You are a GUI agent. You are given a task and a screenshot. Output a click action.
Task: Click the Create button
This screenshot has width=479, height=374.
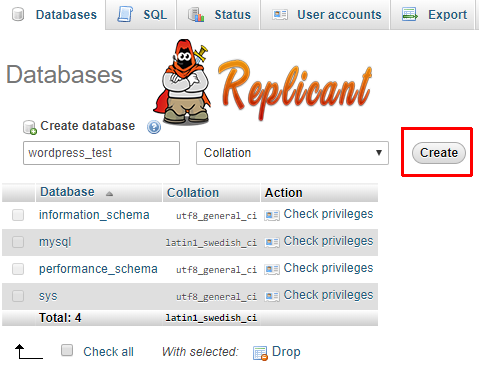tap(439, 153)
